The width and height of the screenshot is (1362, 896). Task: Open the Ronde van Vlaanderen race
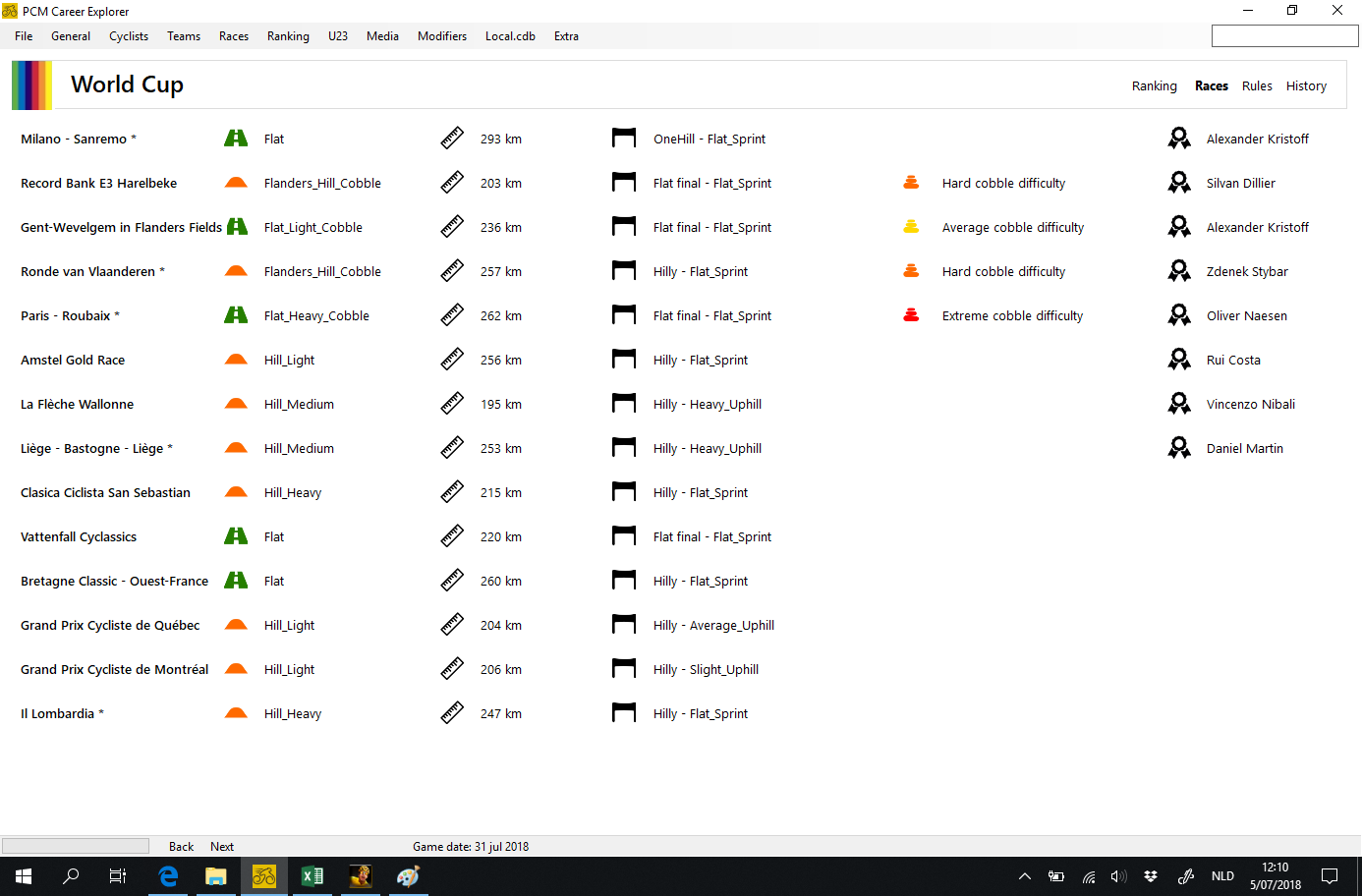87,272
